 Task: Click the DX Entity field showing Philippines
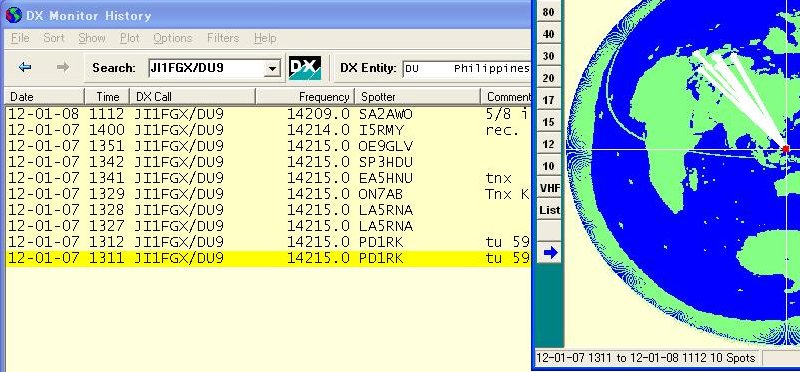[466, 68]
